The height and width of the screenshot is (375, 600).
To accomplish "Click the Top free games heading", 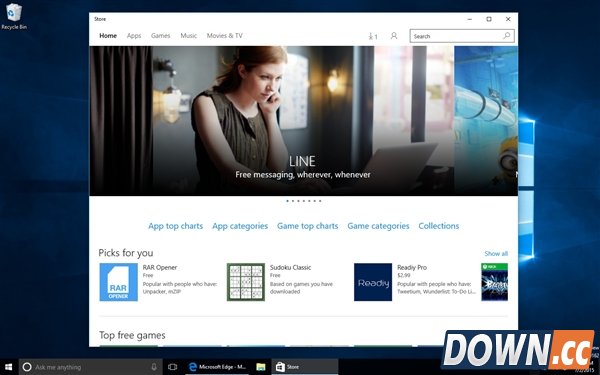I will tap(132, 335).
